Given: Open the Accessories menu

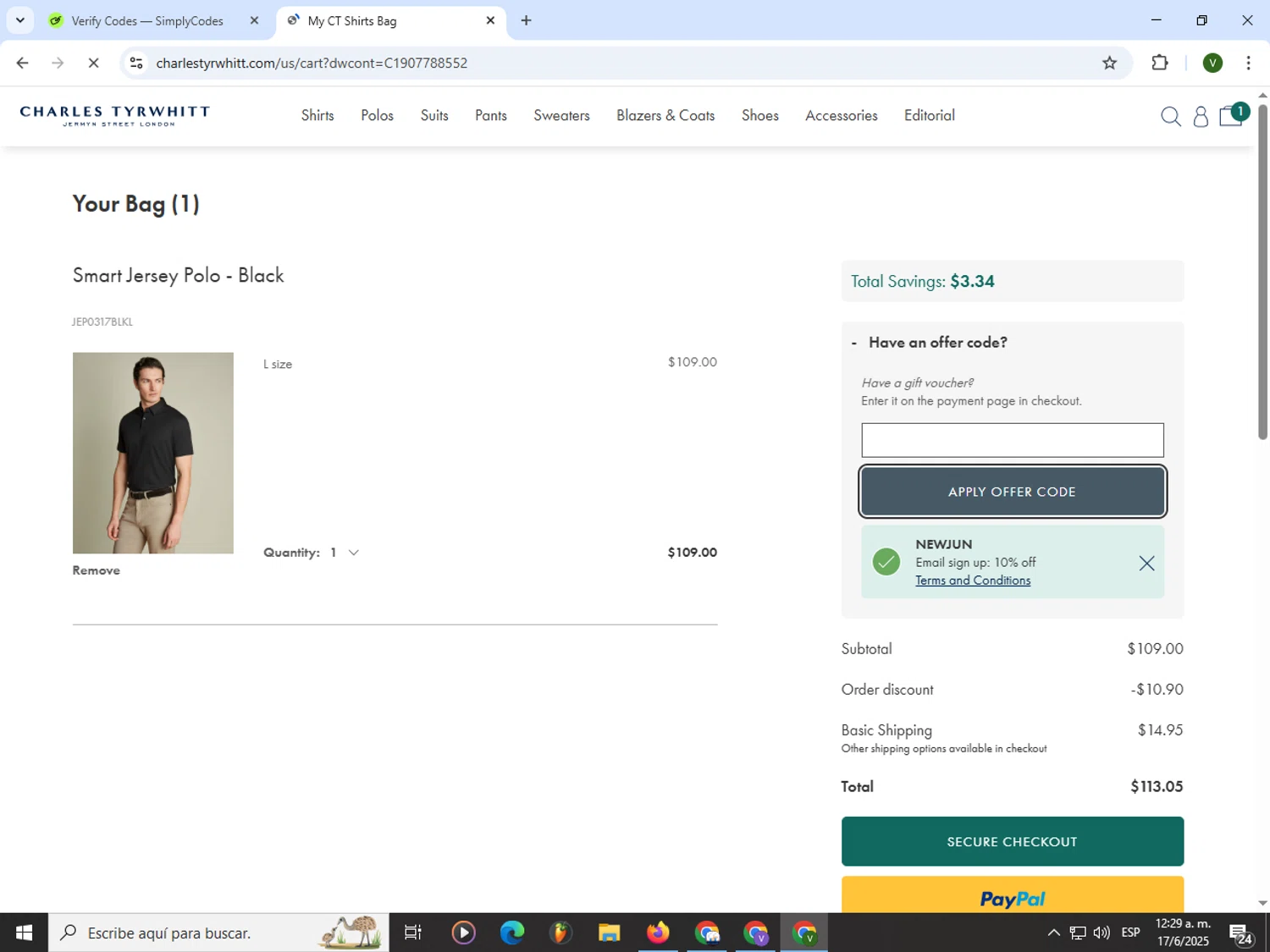Looking at the screenshot, I should tap(841, 115).
